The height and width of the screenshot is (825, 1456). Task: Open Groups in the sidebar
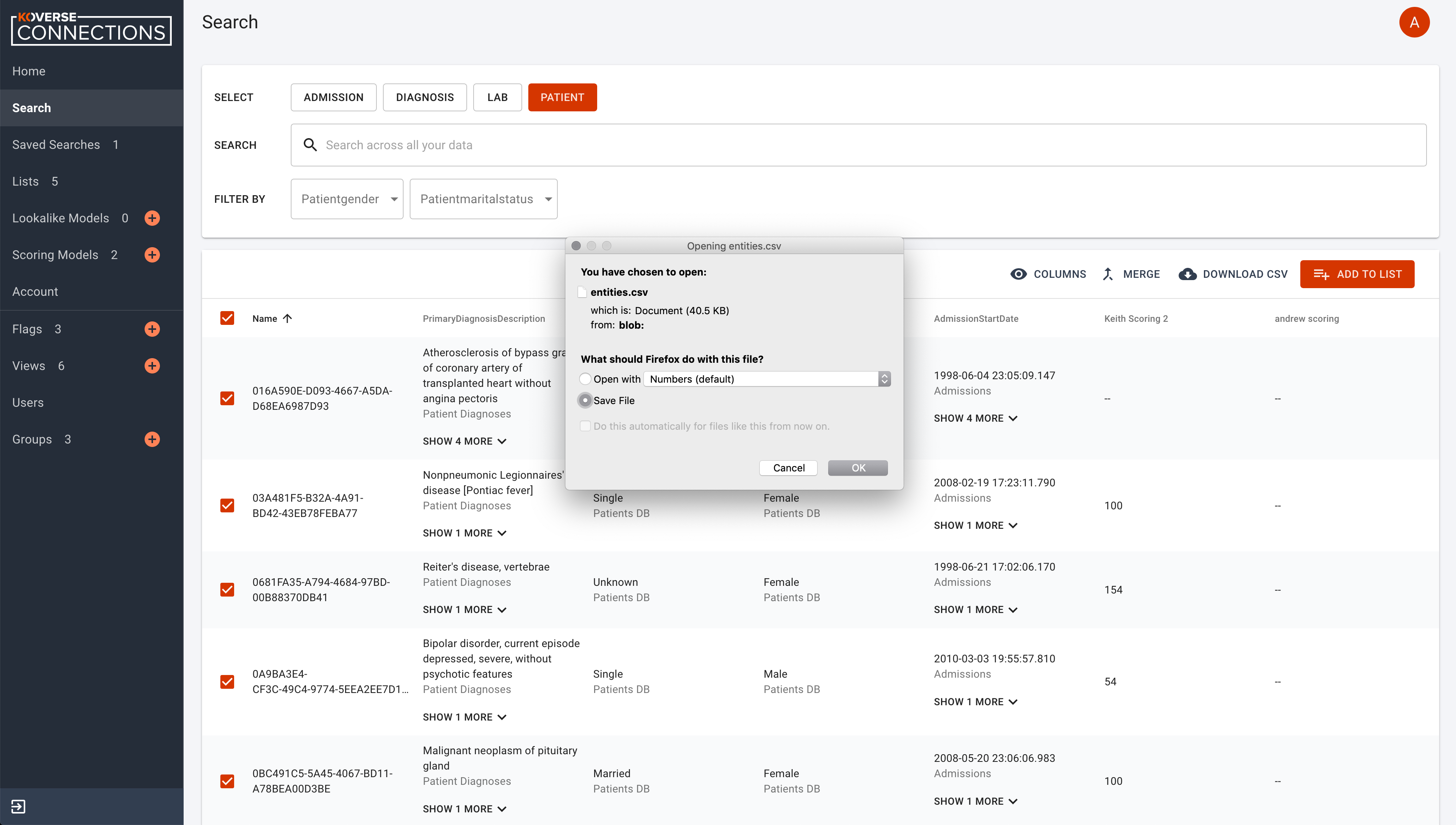point(32,439)
